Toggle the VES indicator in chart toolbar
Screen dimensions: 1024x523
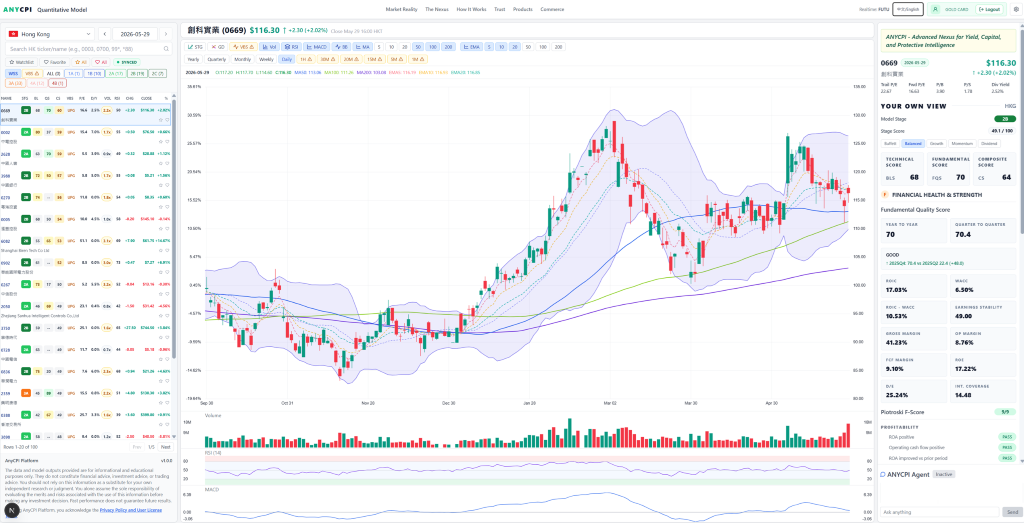point(244,47)
